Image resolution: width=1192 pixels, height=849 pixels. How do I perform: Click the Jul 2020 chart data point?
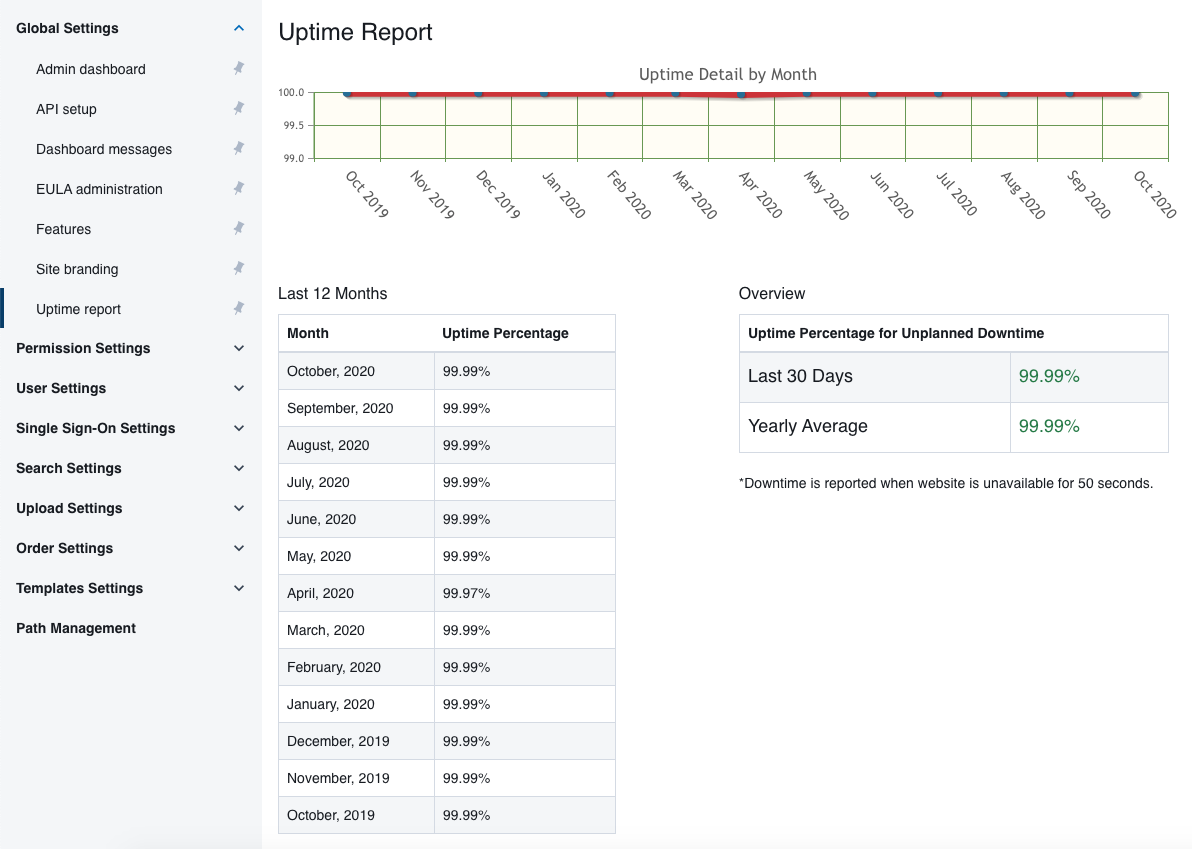(x=939, y=93)
